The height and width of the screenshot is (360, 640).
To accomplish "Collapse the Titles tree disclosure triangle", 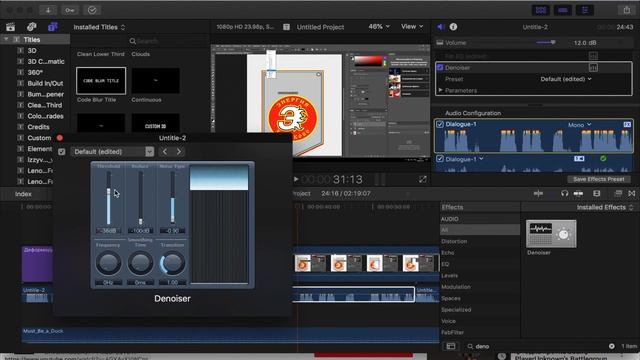I will [x=6, y=39].
